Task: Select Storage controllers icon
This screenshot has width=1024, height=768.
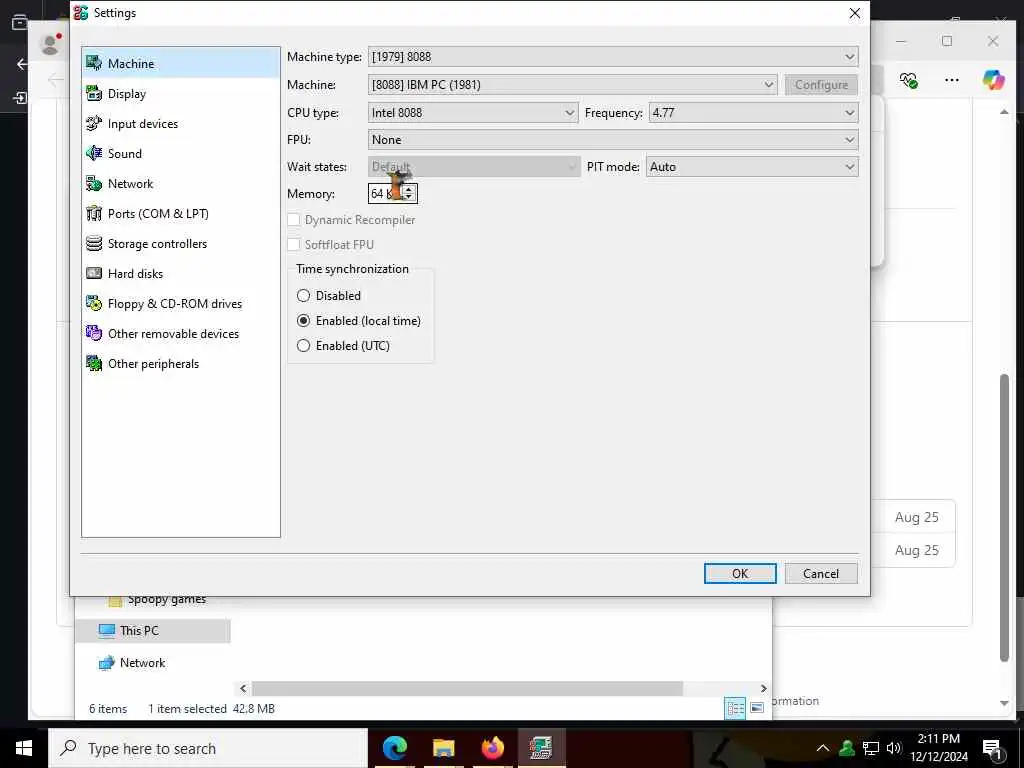Action: [94, 244]
